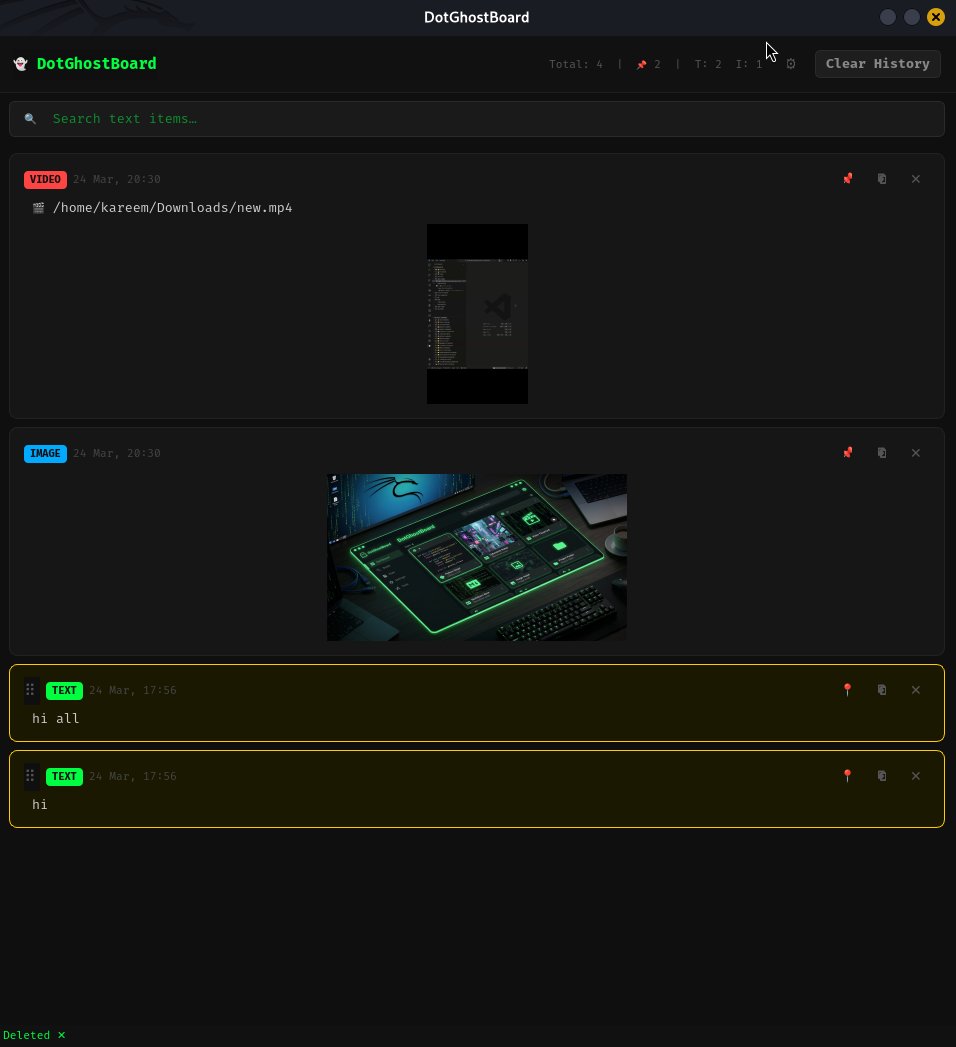Click the ghost logo icon

click(x=21, y=63)
